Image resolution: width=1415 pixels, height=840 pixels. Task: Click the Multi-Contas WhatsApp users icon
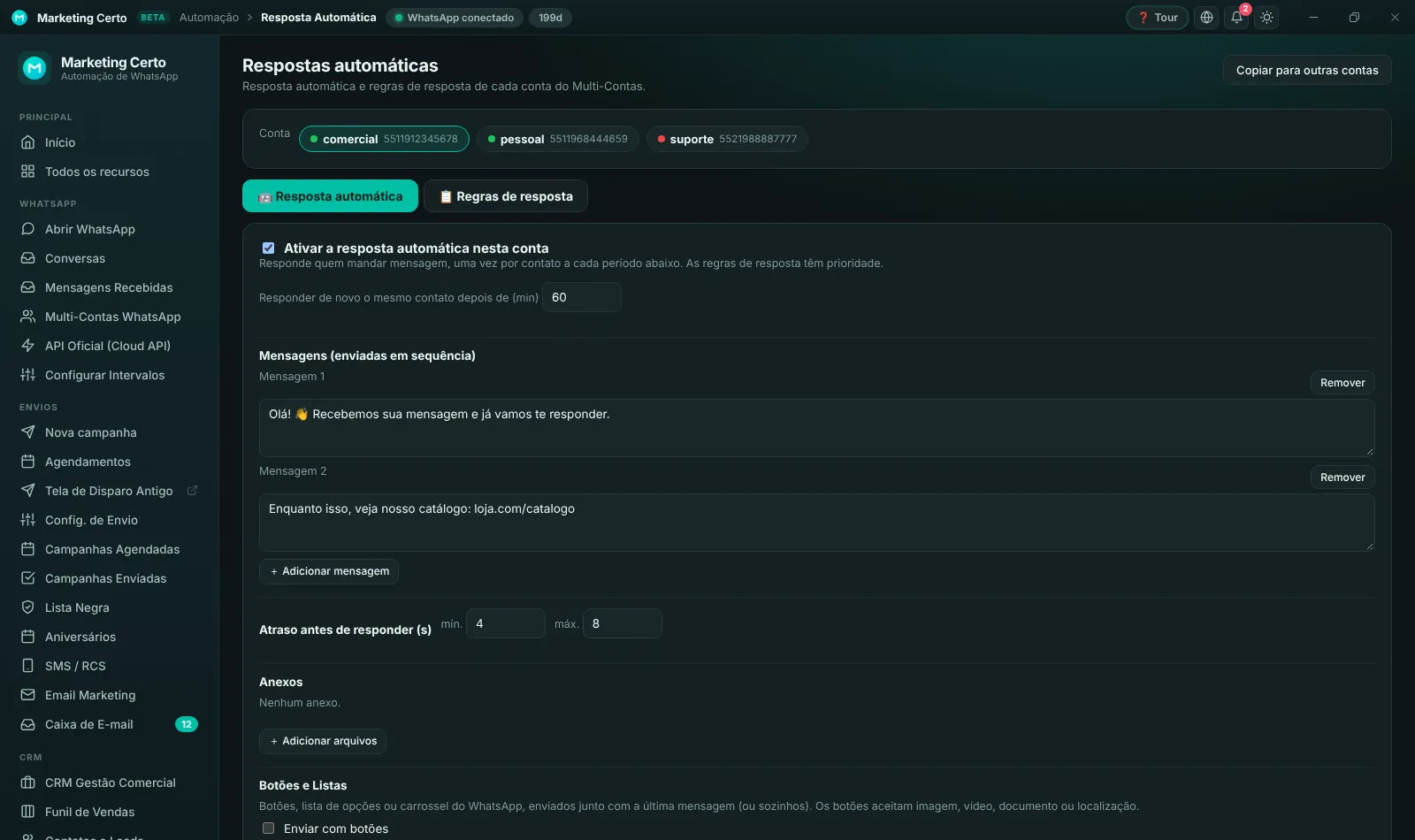click(28, 317)
